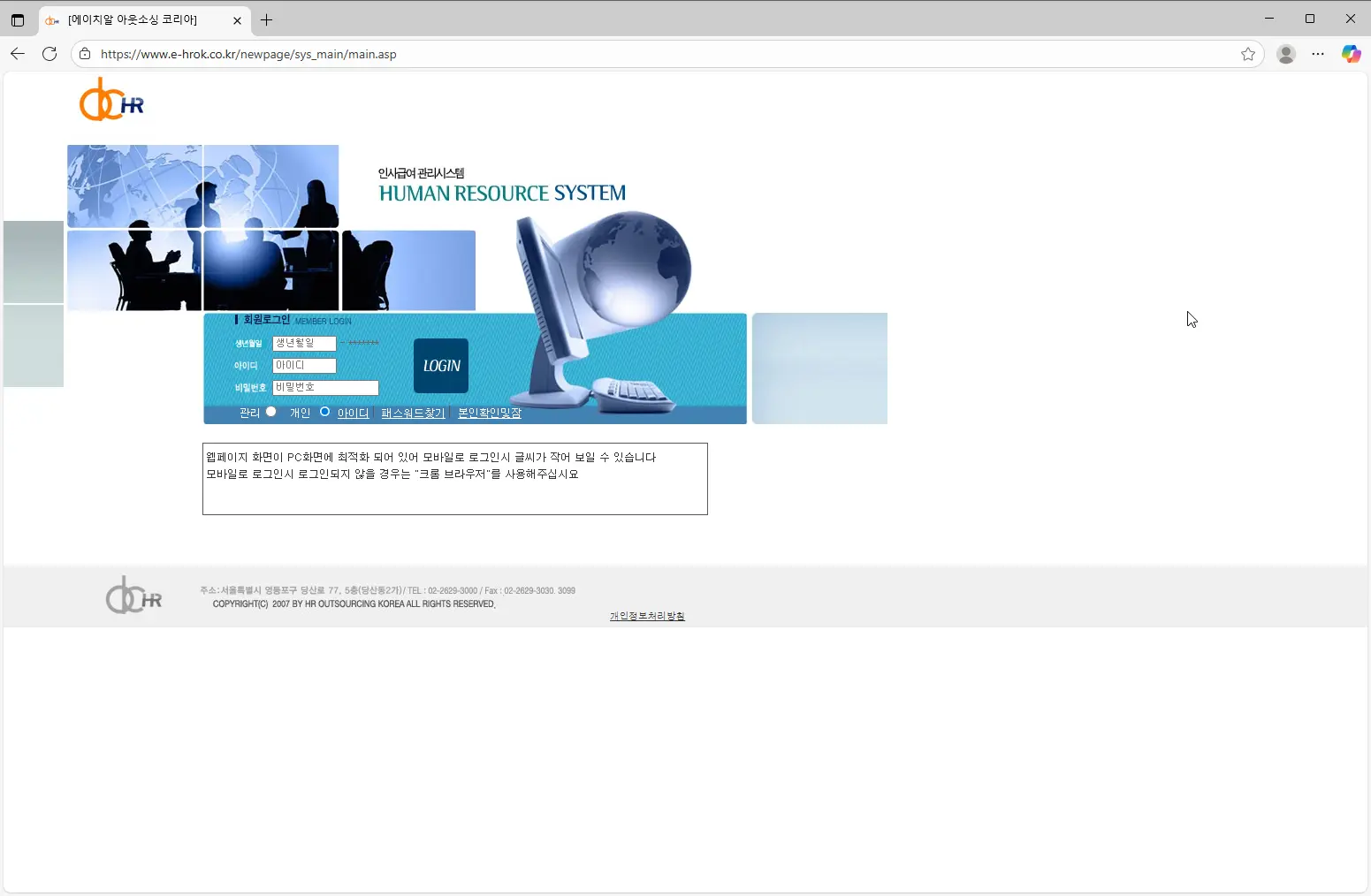Select the 개인 radio button

[324, 412]
